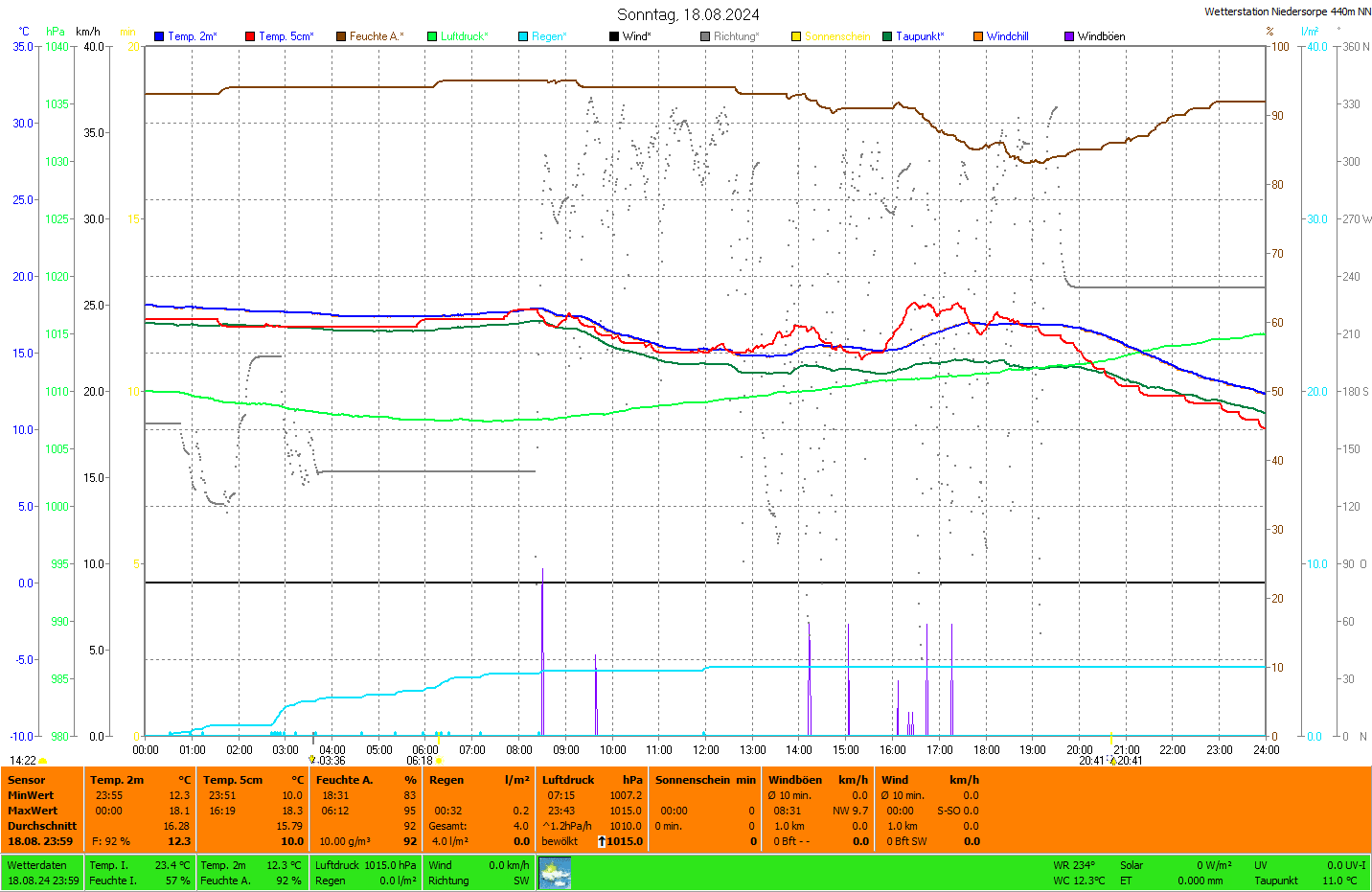Image resolution: width=1372 pixels, height=892 pixels.
Task: Click the Sonntag, 18.08.2024 chart title
Action: point(688,14)
